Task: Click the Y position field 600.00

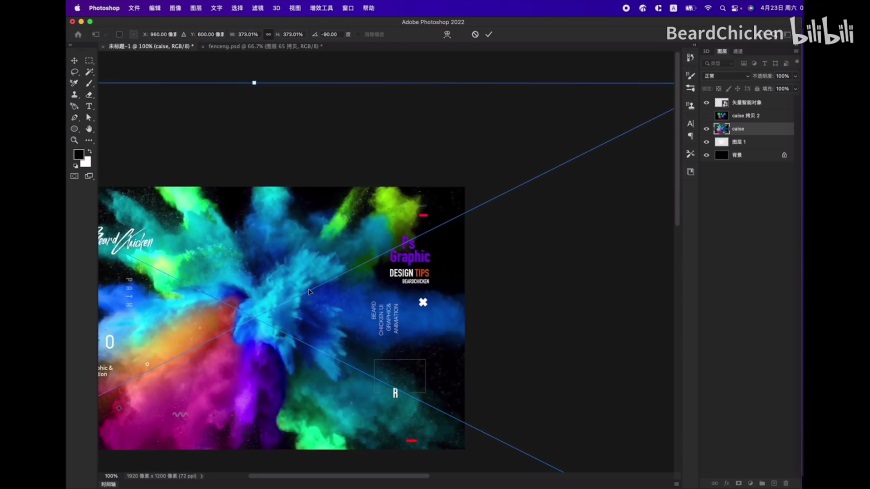Action: click(x=211, y=34)
